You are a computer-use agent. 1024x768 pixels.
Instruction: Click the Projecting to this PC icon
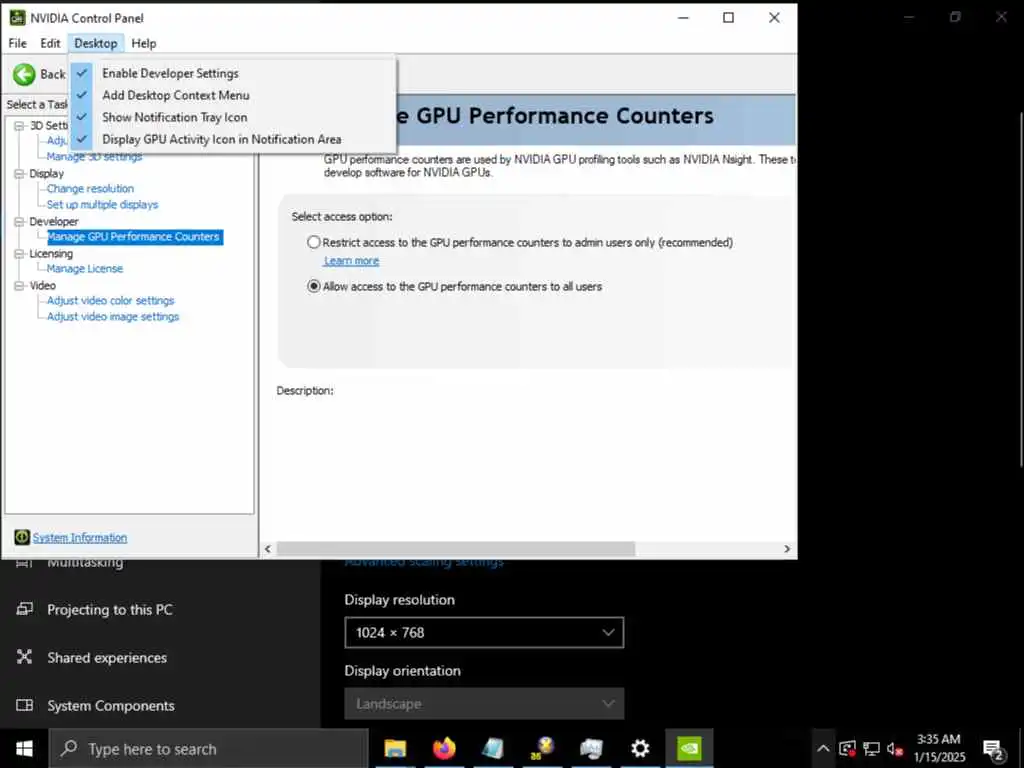pyautogui.click(x=24, y=609)
